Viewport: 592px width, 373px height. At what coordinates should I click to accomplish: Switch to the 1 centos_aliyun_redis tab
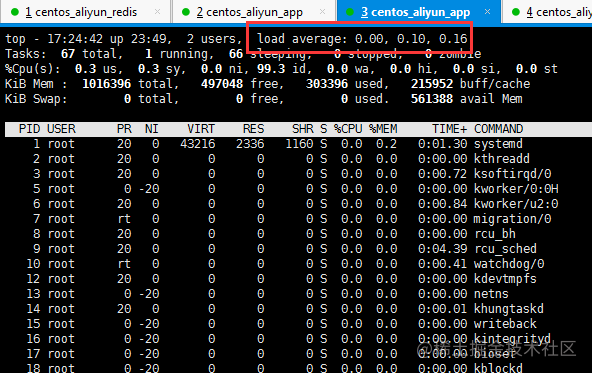click(x=86, y=12)
